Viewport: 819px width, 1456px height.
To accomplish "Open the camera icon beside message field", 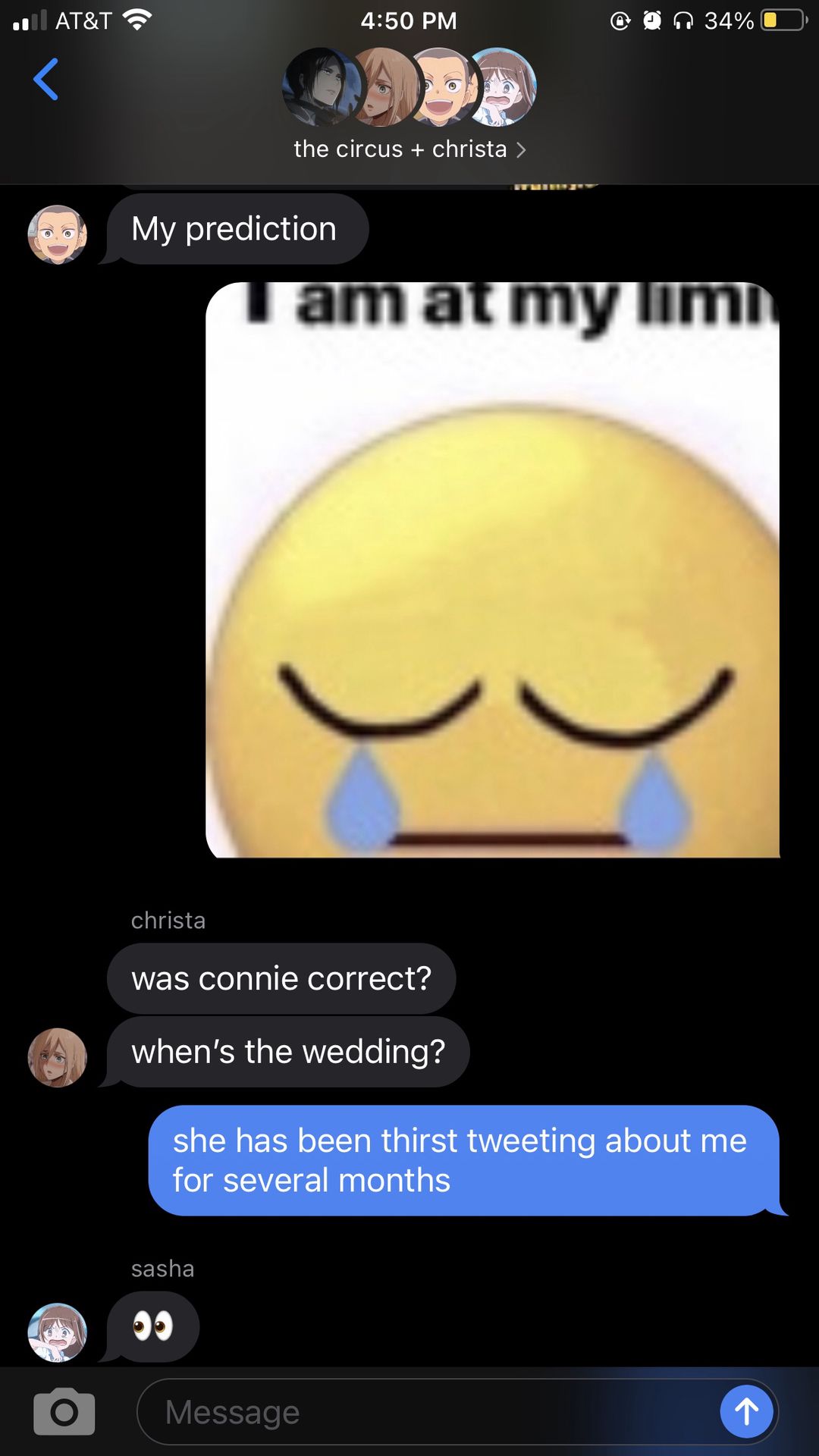I will pos(64,1412).
